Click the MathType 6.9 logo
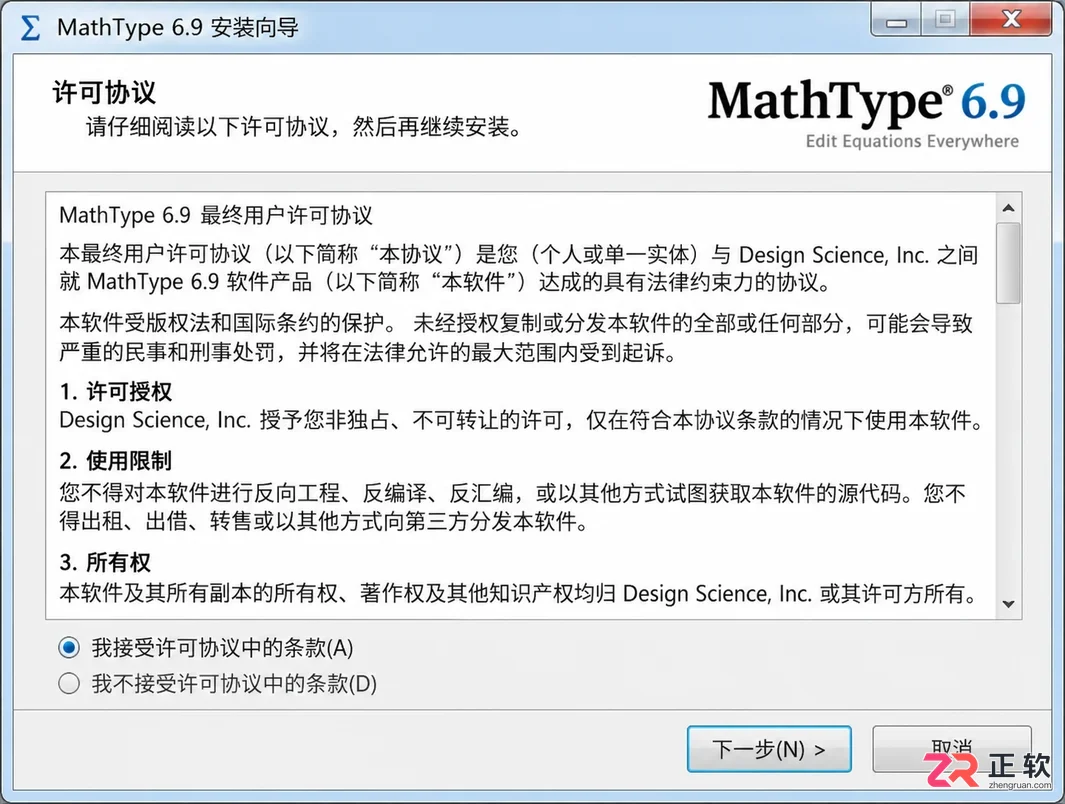This screenshot has width=1065, height=804. pyautogui.click(x=866, y=101)
